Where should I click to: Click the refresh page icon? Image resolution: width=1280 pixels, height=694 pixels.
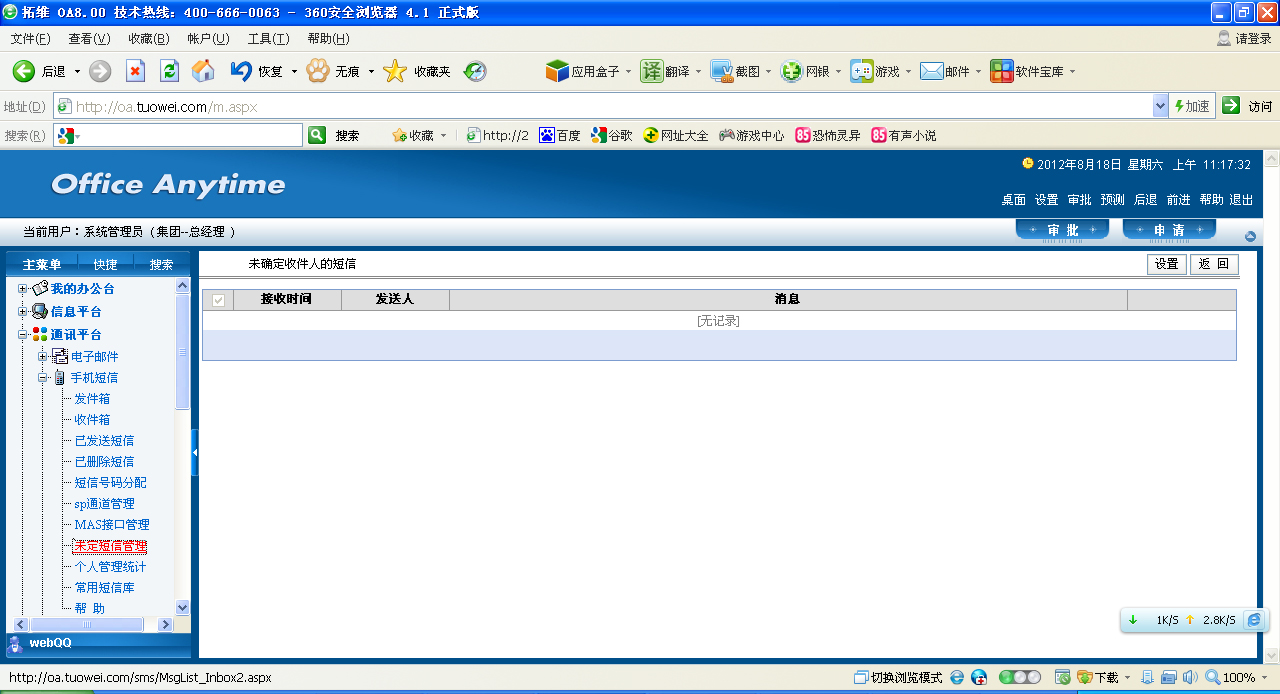(x=169, y=71)
